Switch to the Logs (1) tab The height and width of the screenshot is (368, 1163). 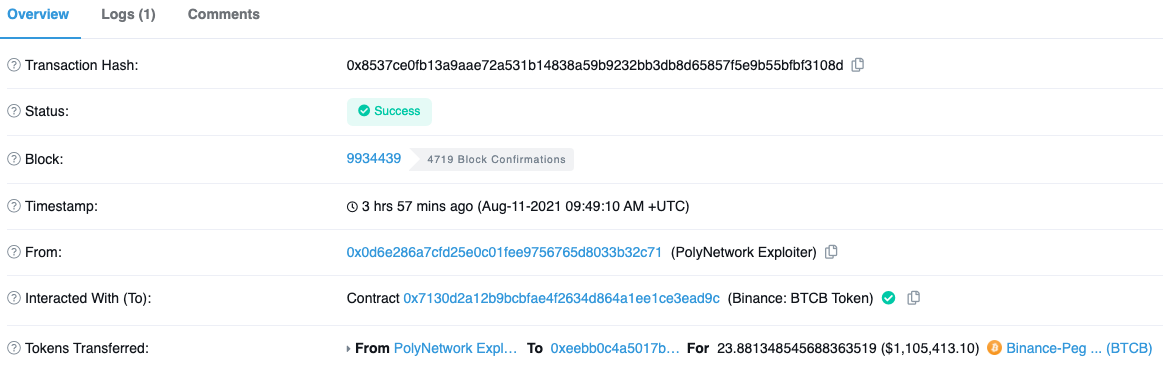tap(128, 14)
